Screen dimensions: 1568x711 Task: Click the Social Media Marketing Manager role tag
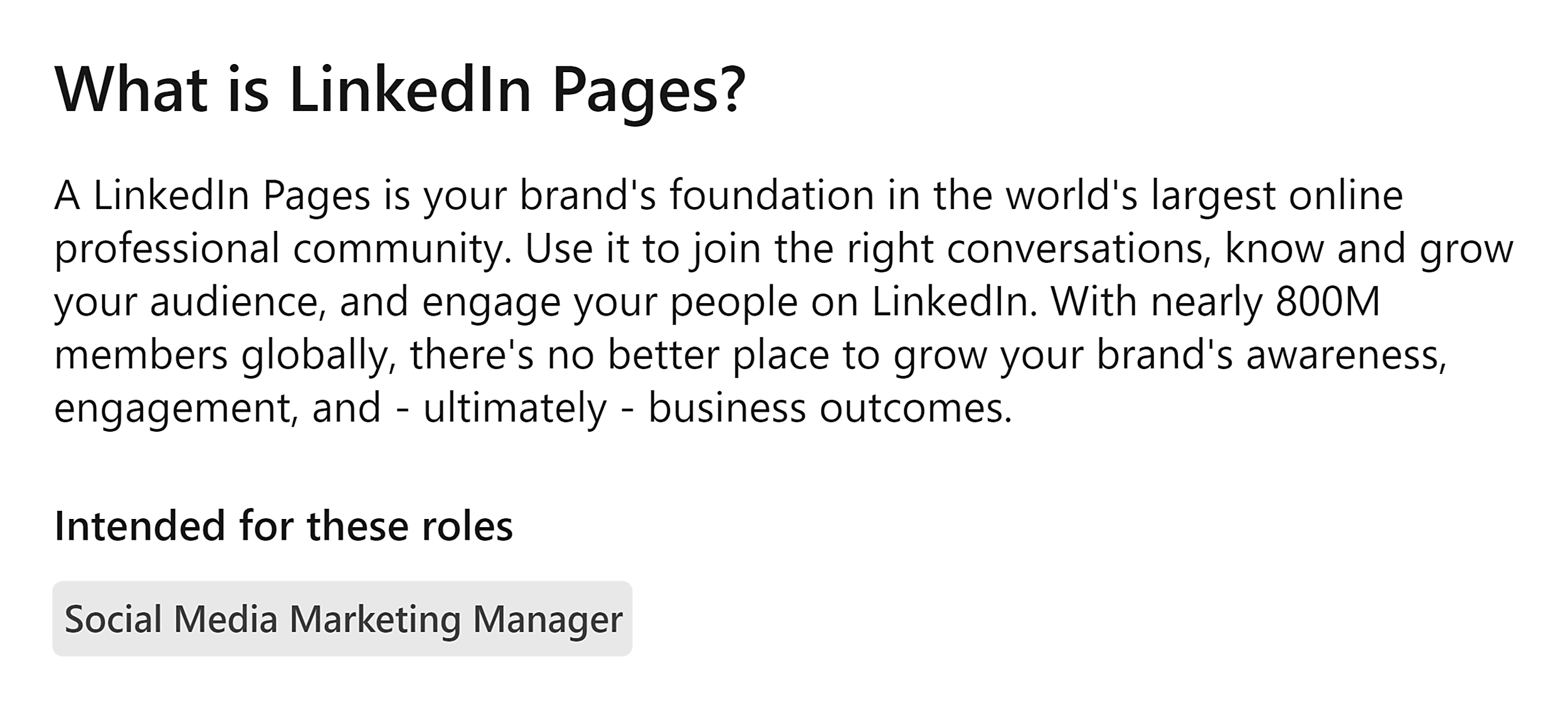pos(342,619)
